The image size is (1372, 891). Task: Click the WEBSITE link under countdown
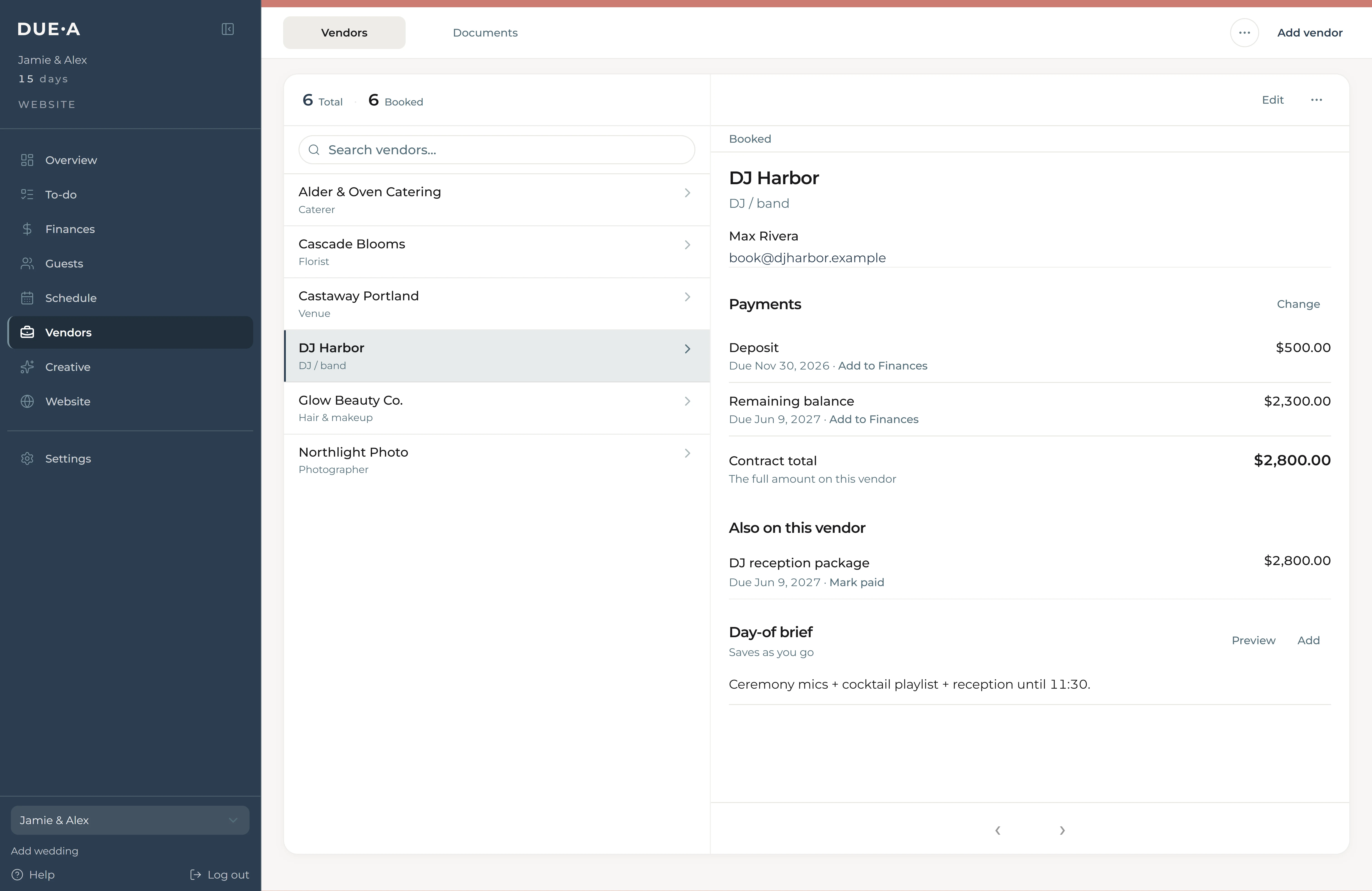[47, 104]
